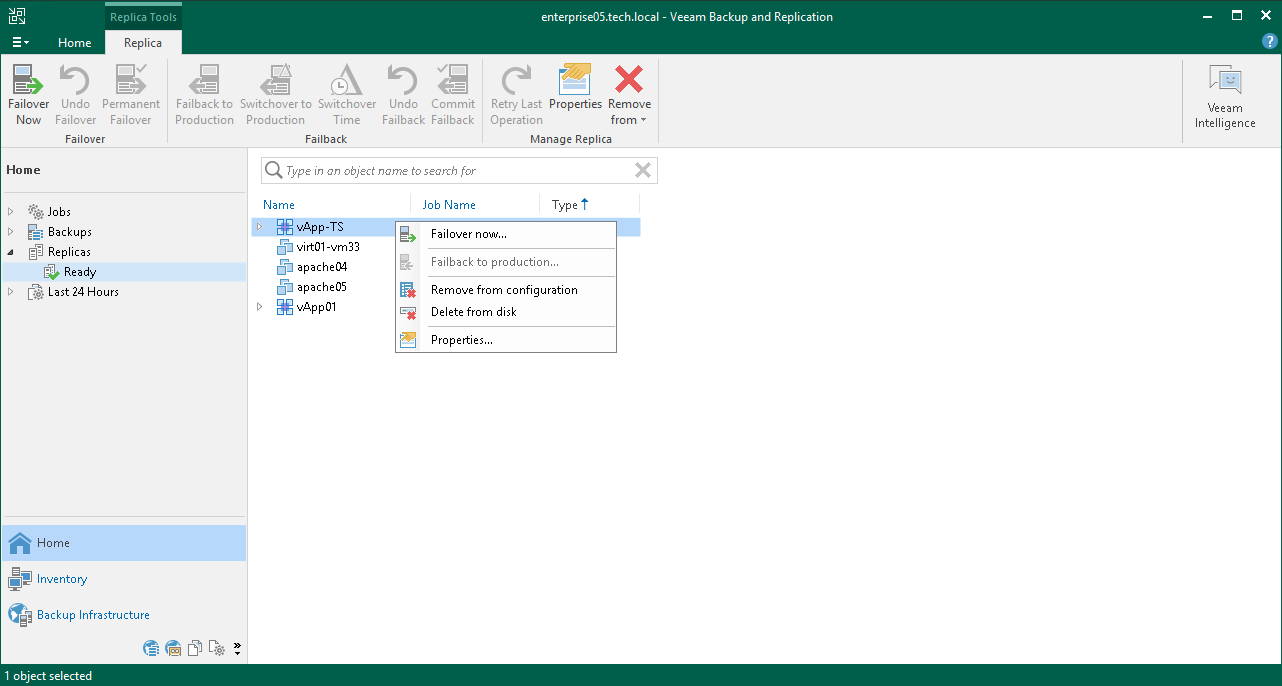Image resolution: width=1282 pixels, height=686 pixels.
Task: Click the Failover Now ribbon icon
Action: (x=28, y=96)
